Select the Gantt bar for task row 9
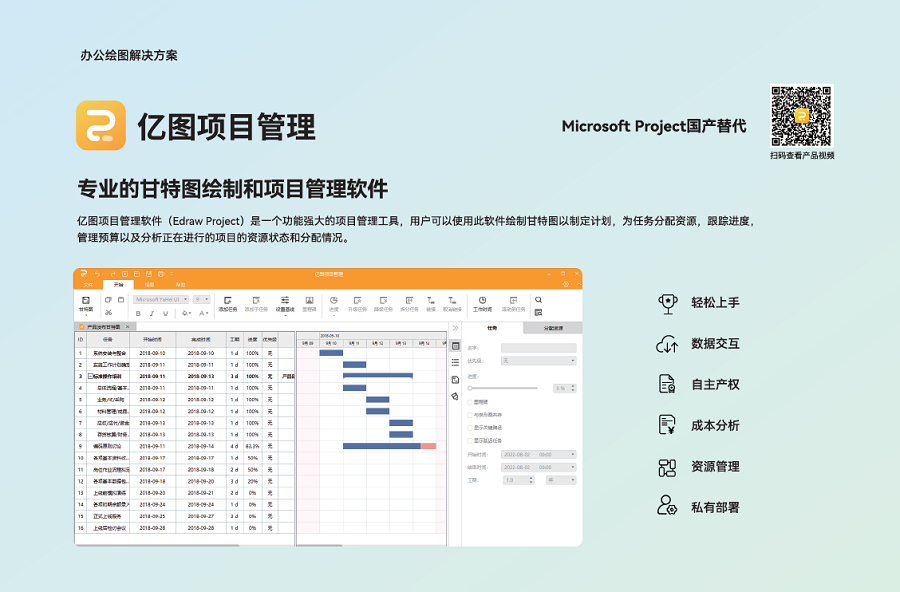The height and width of the screenshot is (592, 900). coord(389,446)
